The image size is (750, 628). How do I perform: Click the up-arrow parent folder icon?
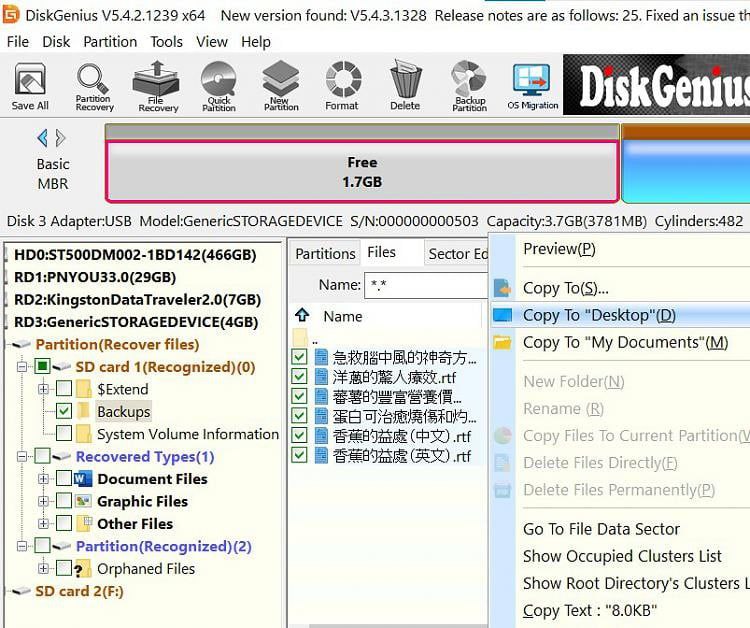coord(302,315)
